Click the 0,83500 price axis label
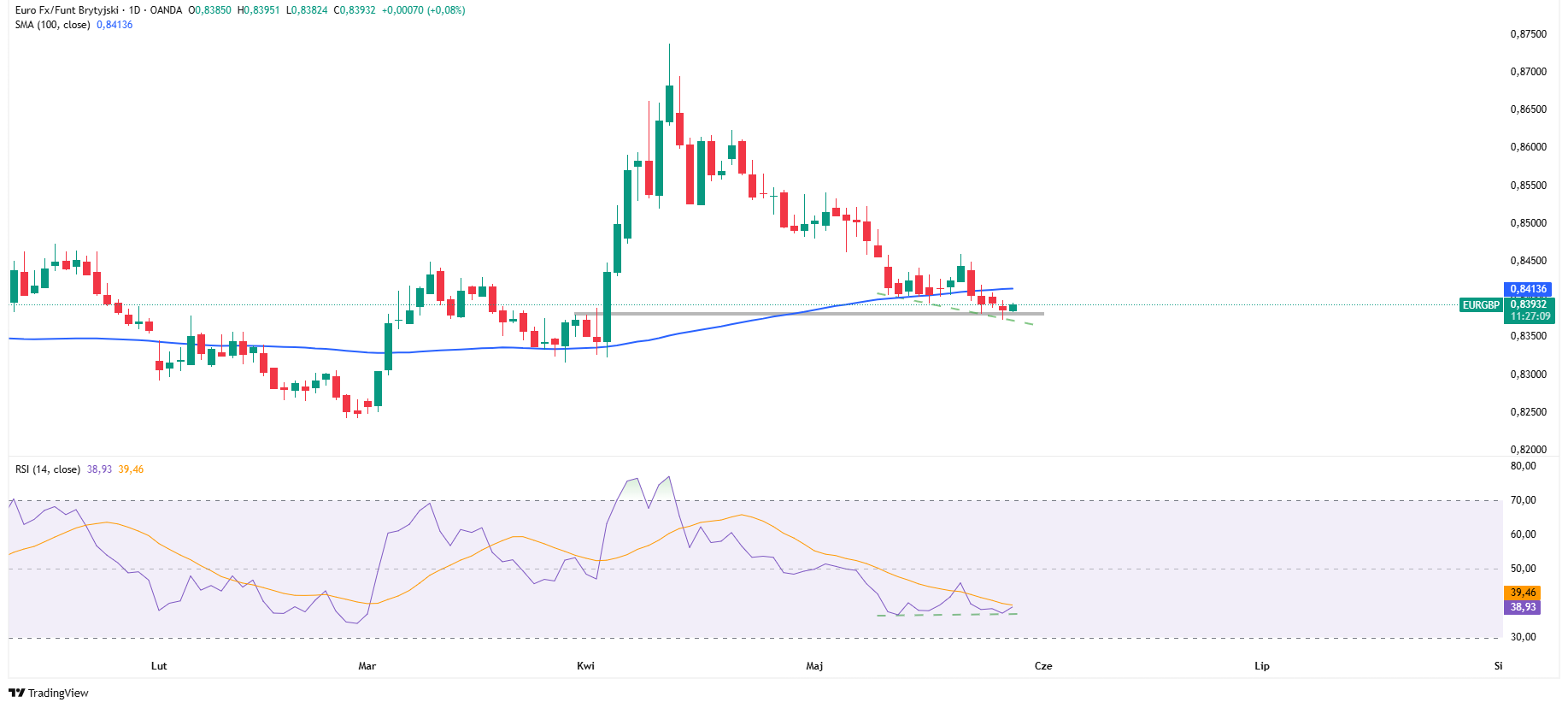 click(1529, 336)
